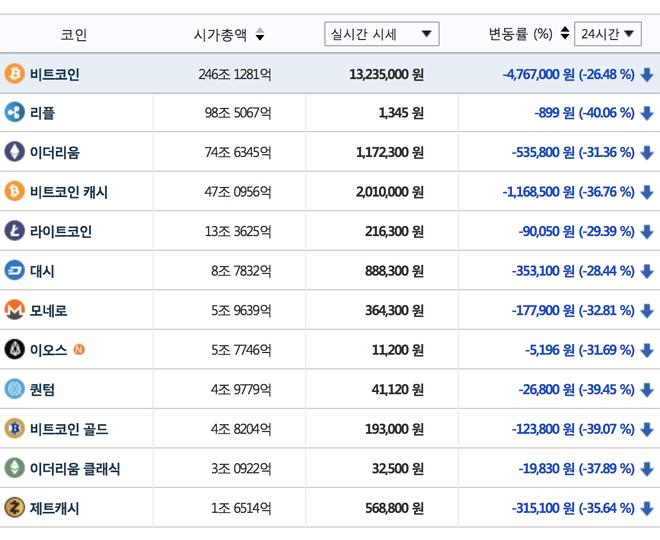
Task: Click the 98조 5067억 market cap cell
Action: point(238,113)
